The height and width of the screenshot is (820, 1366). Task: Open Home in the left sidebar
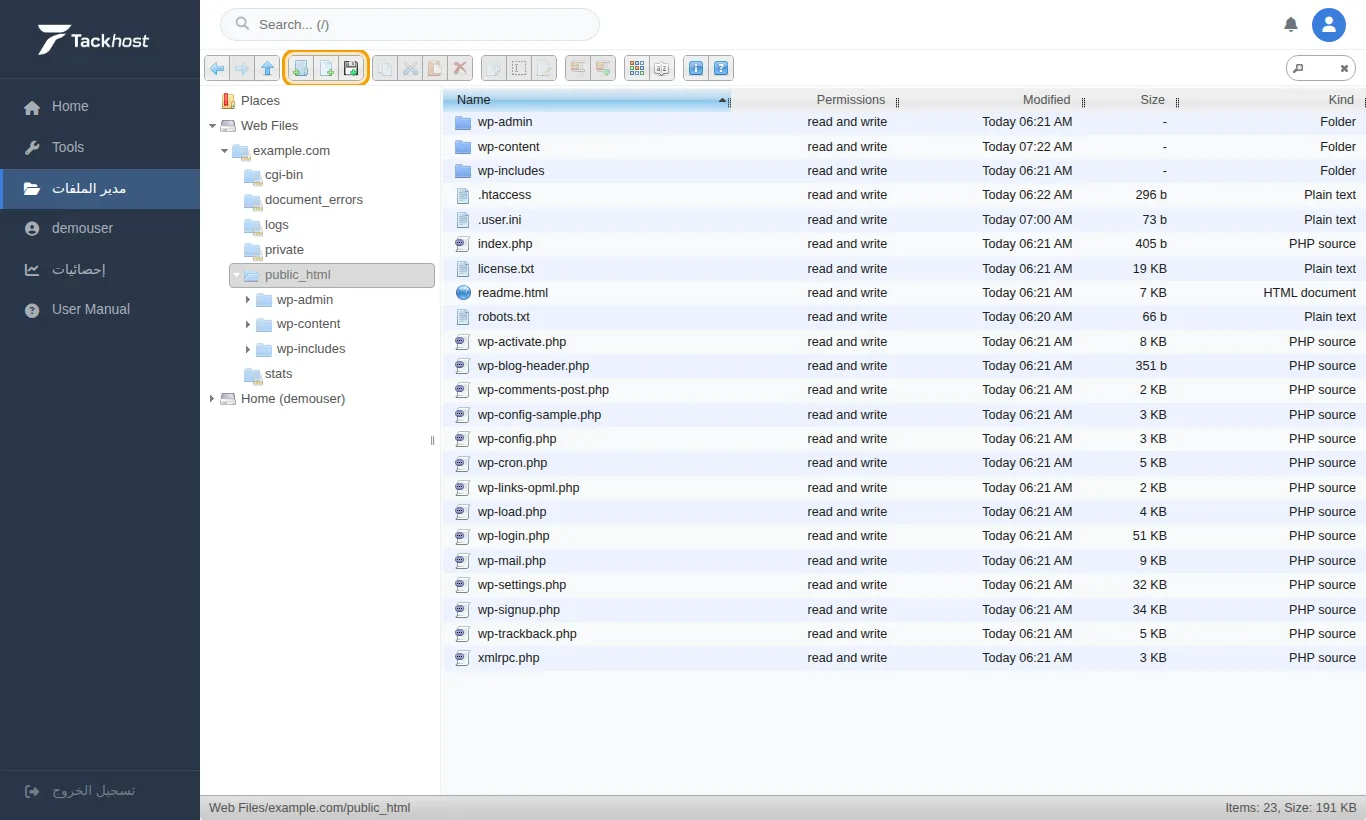pyautogui.click(x=100, y=106)
